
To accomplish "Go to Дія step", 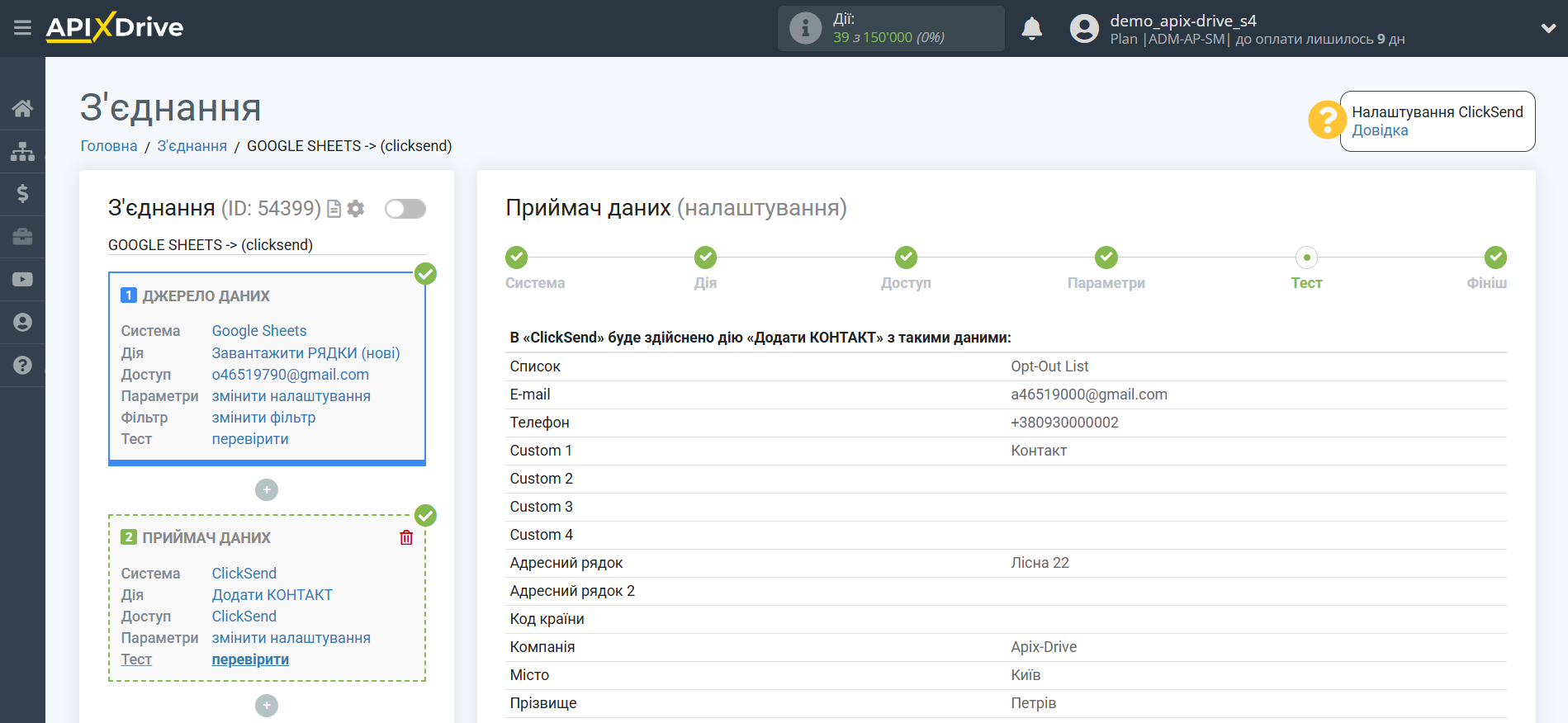I will 705,258.
